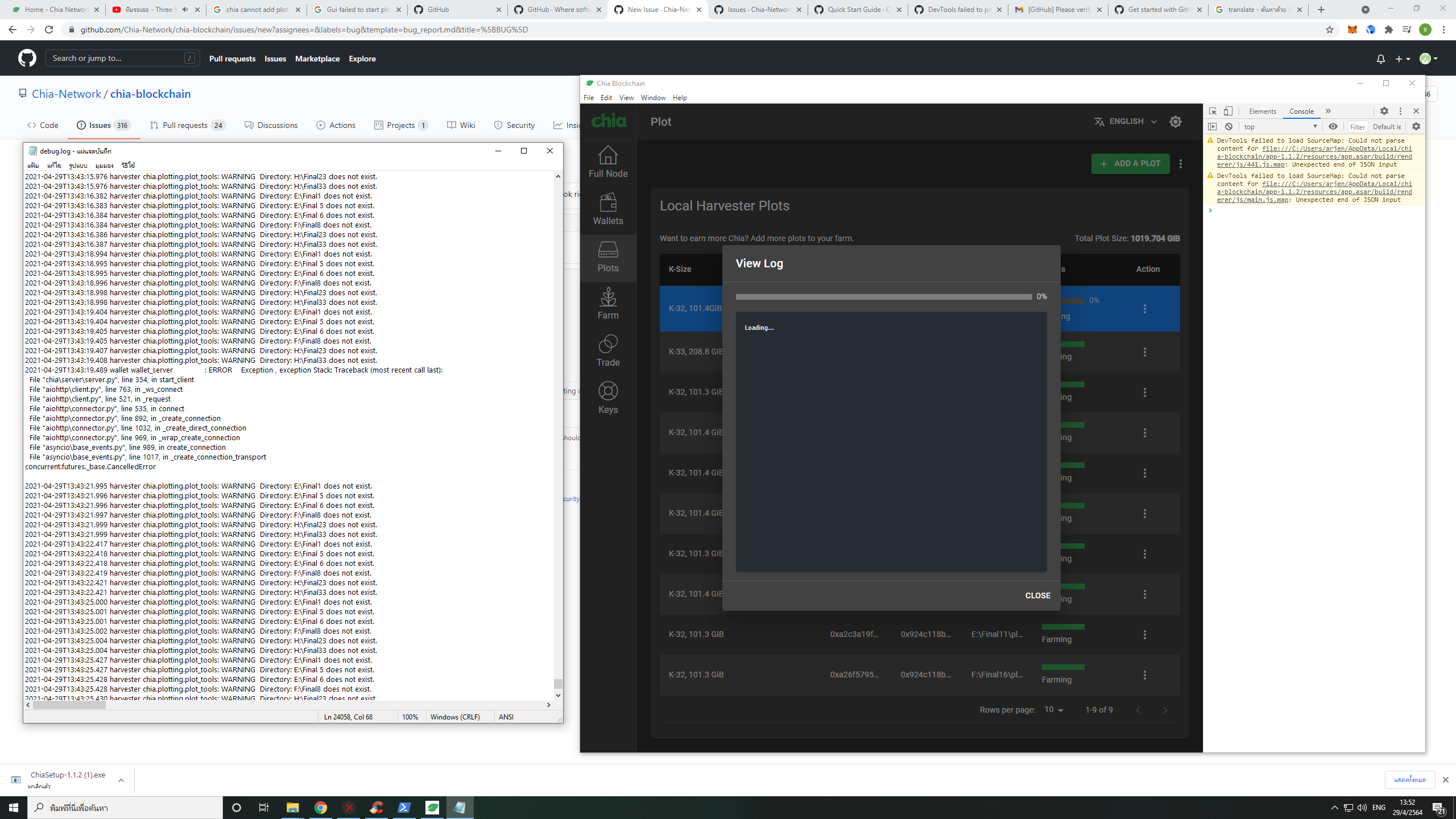Open actions menu for K-33, 208.8 GiB plot
This screenshot has height=819, width=1456.
coord(1144,352)
